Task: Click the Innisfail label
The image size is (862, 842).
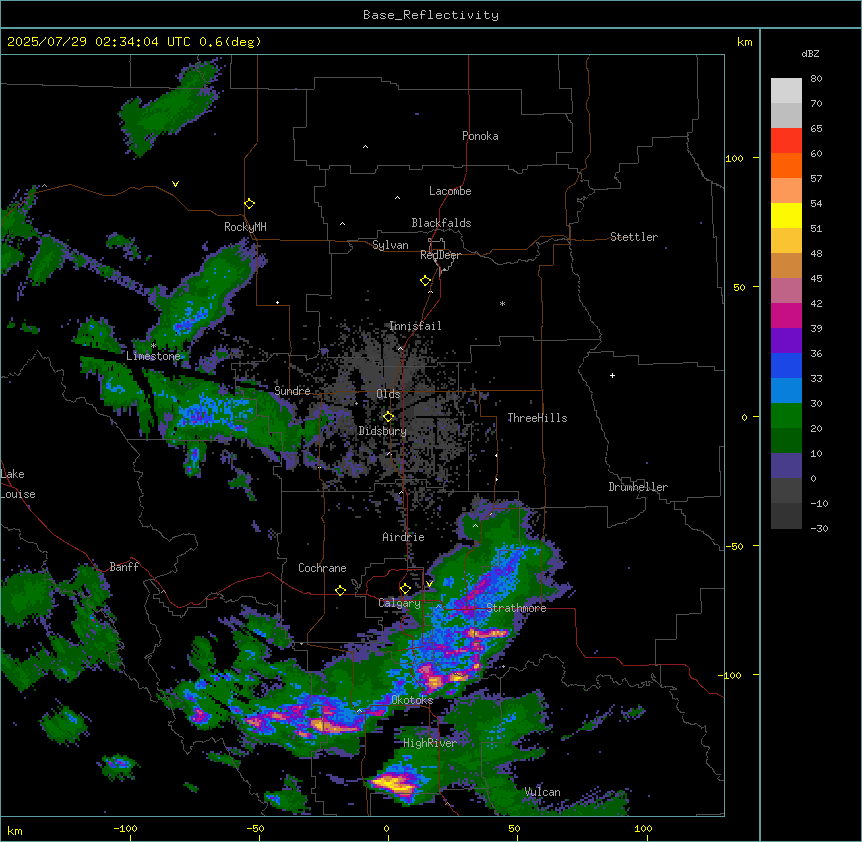Action: click(415, 326)
